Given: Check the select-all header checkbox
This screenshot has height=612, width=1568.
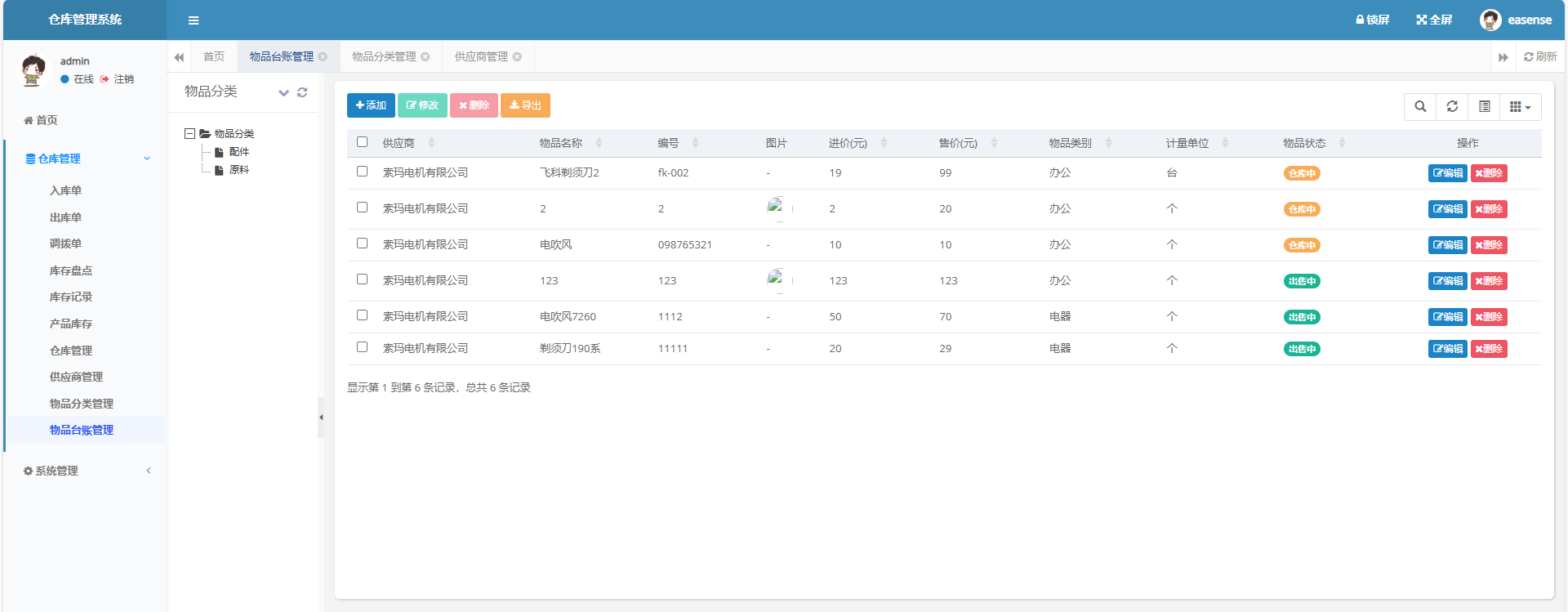Looking at the screenshot, I should (x=362, y=142).
